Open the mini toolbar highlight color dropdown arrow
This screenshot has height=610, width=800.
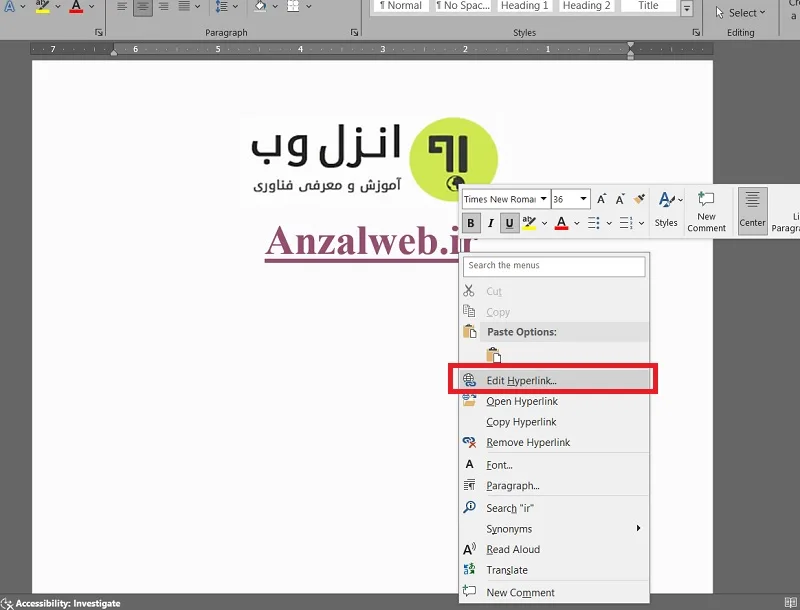tap(544, 223)
